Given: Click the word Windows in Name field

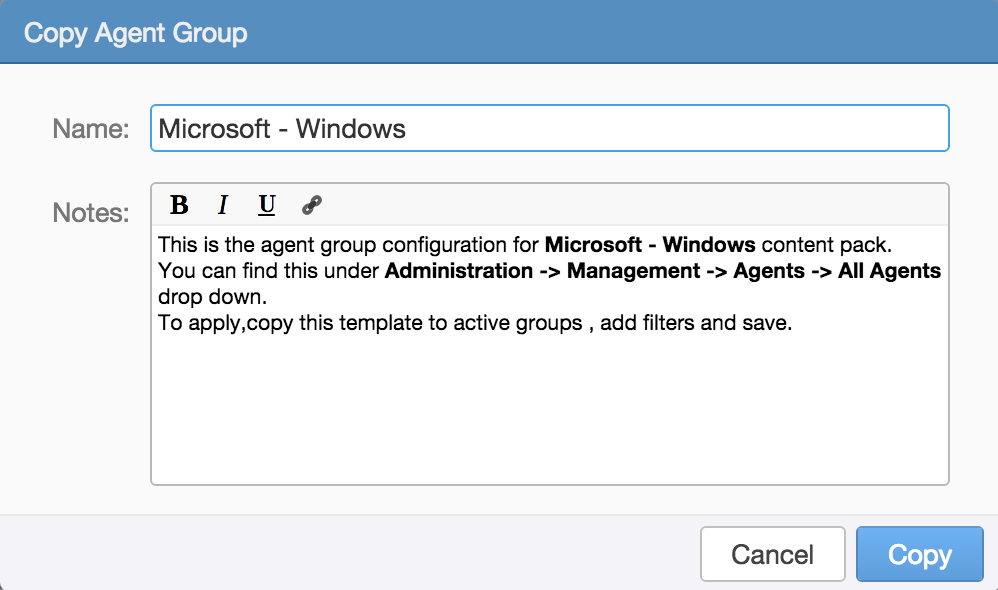Looking at the screenshot, I should (351, 129).
